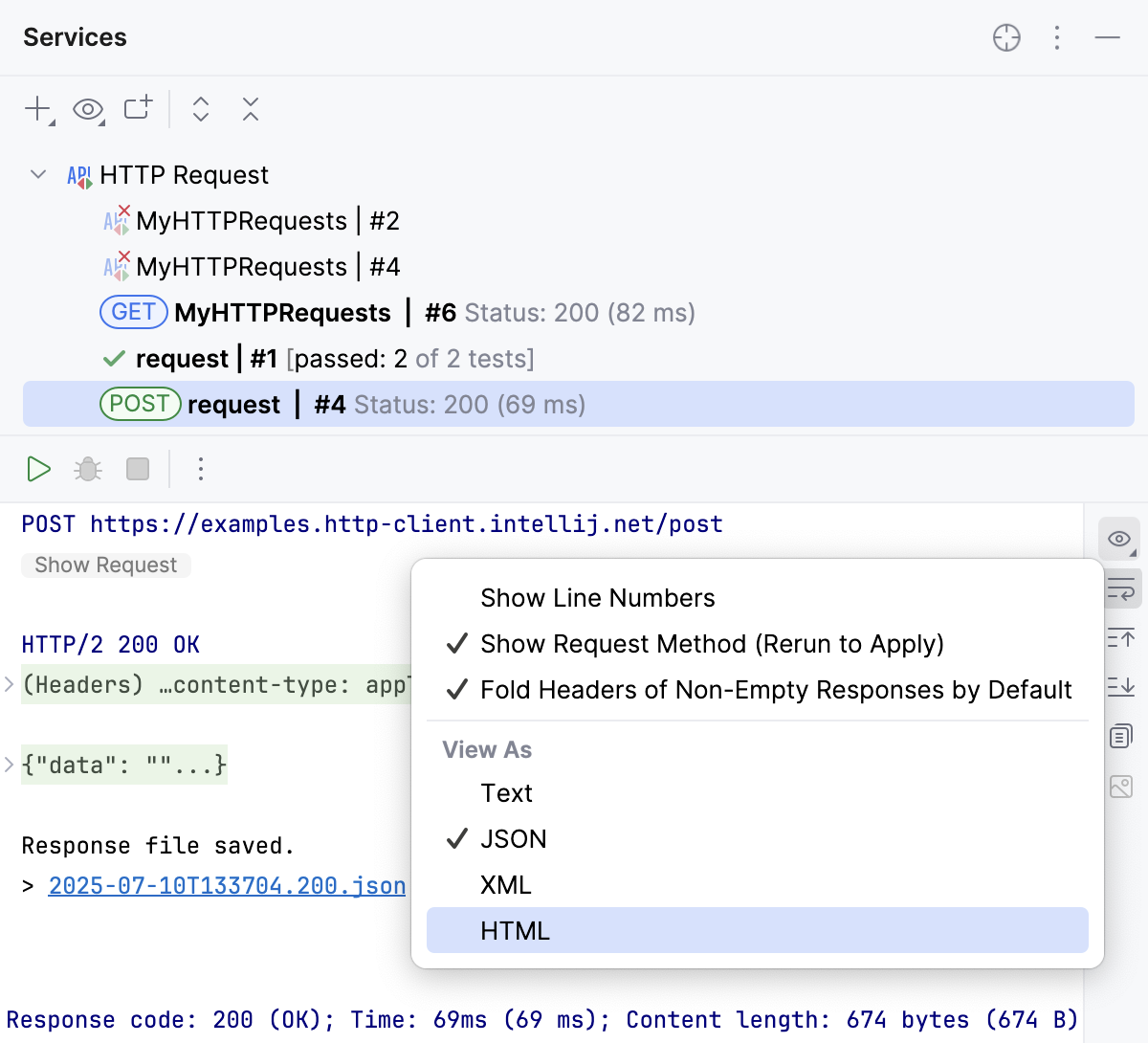Click the Show Request button
The width and height of the screenshot is (1148, 1043).
coord(105,566)
